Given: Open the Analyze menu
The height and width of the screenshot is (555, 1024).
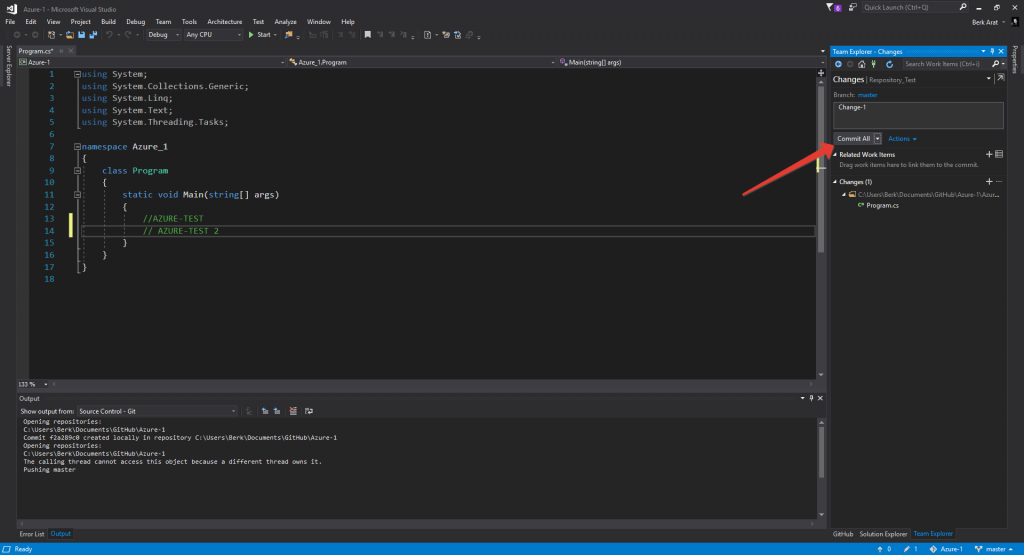Looking at the screenshot, I should 285,22.
